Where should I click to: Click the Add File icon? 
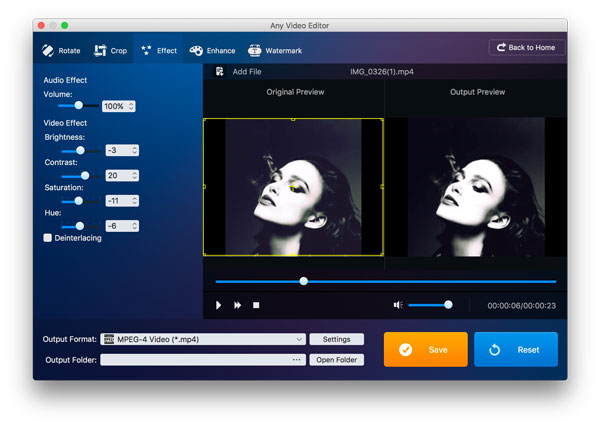pos(219,72)
